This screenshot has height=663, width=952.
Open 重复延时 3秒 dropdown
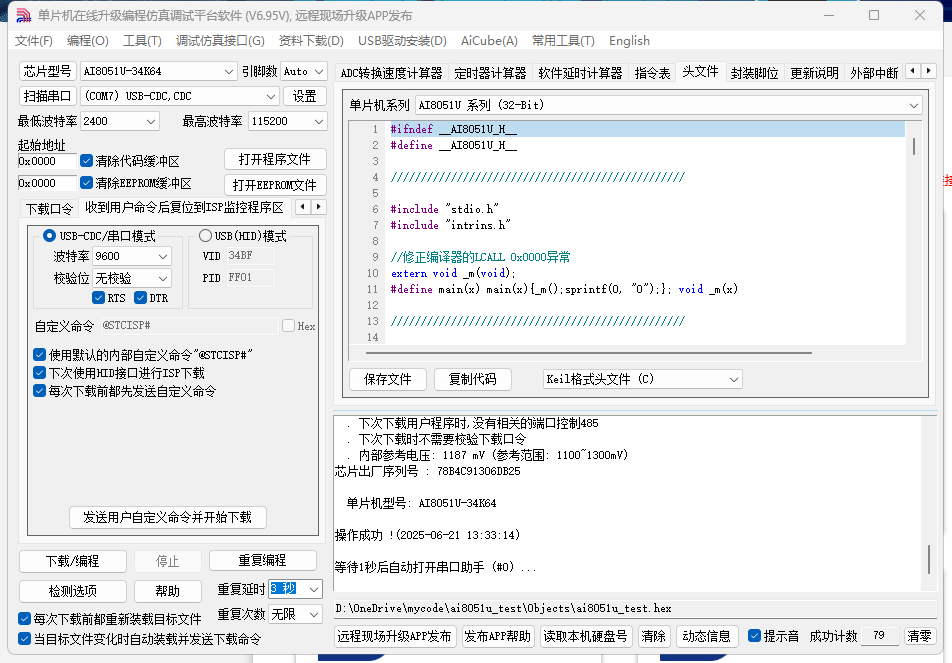pos(295,589)
